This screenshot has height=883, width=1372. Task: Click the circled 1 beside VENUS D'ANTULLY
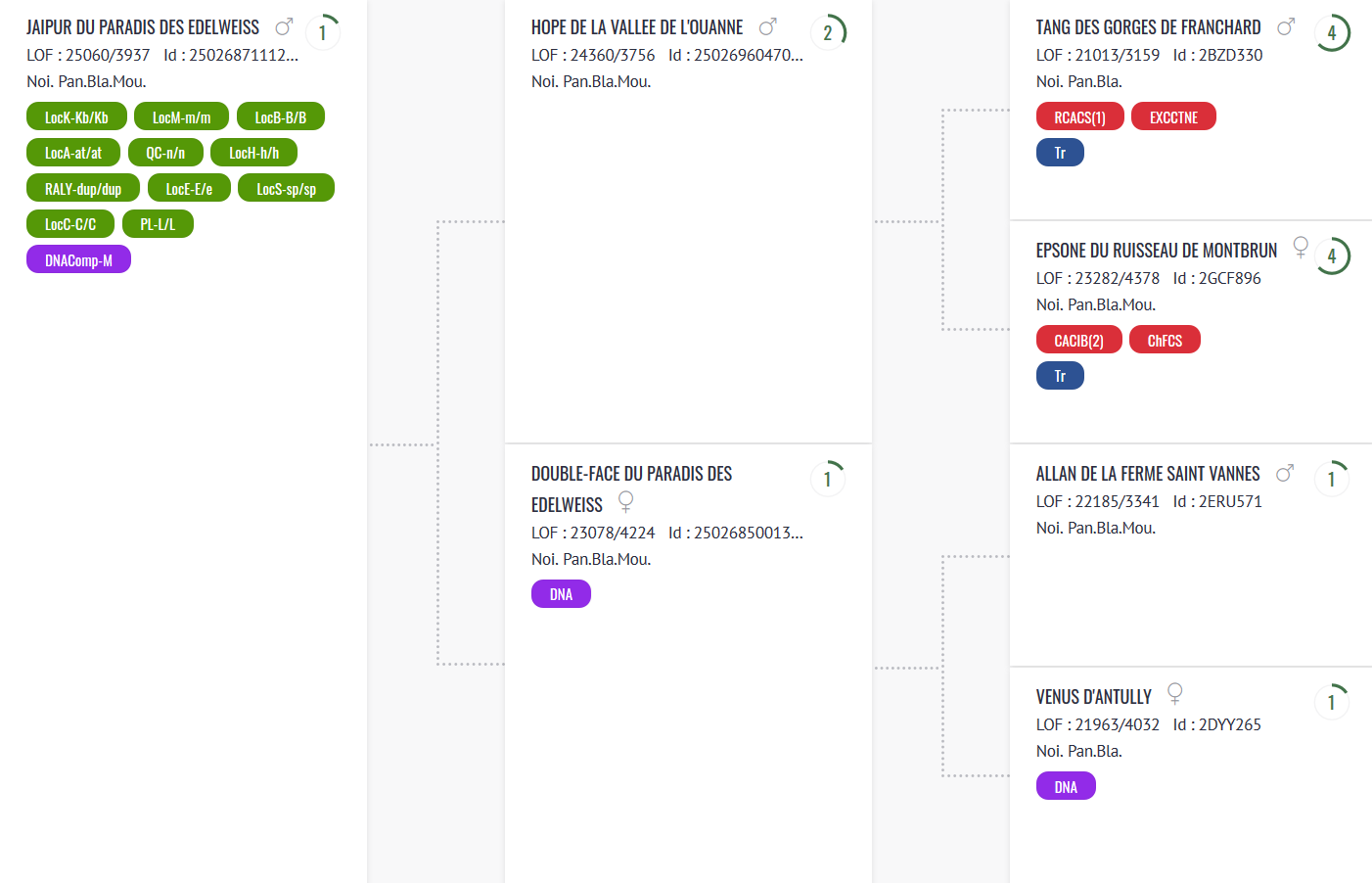[1332, 702]
